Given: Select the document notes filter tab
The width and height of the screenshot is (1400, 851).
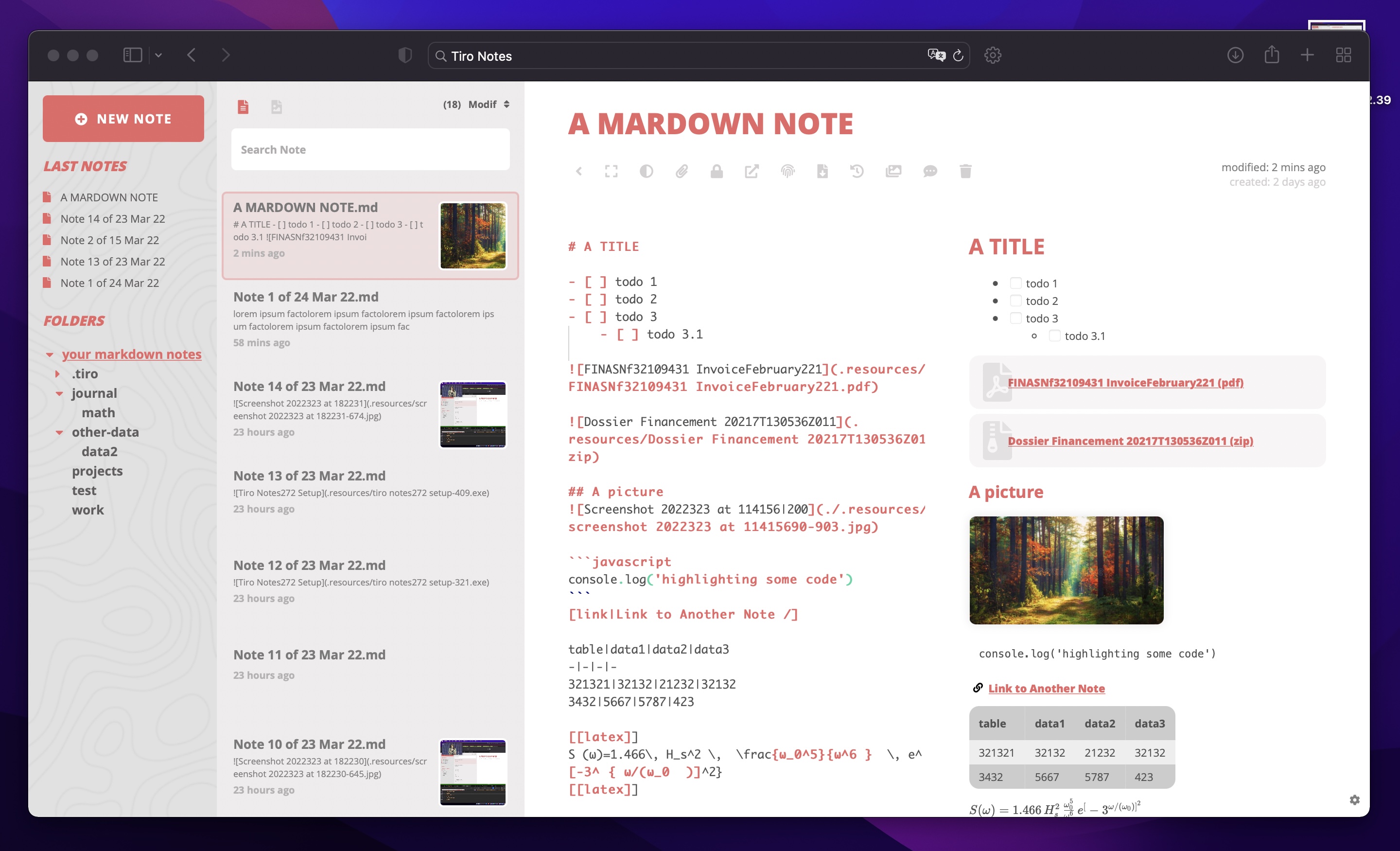Looking at the screenshot, I should pyautogui.click(x=244, y=106).
